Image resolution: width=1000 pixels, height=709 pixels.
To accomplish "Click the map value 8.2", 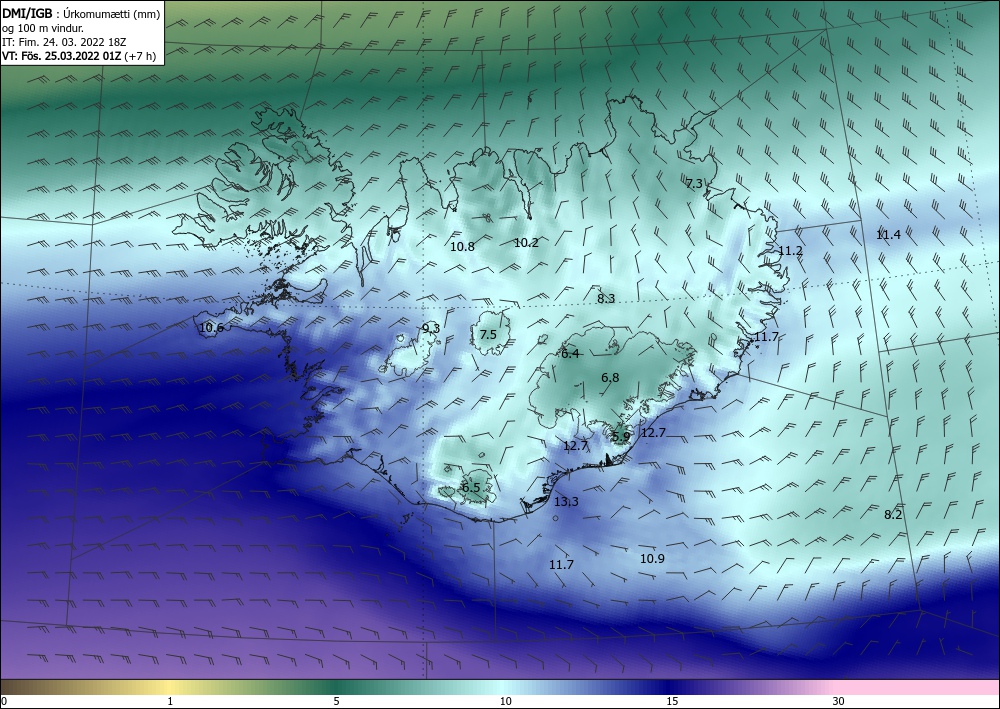I will [893, 515].
